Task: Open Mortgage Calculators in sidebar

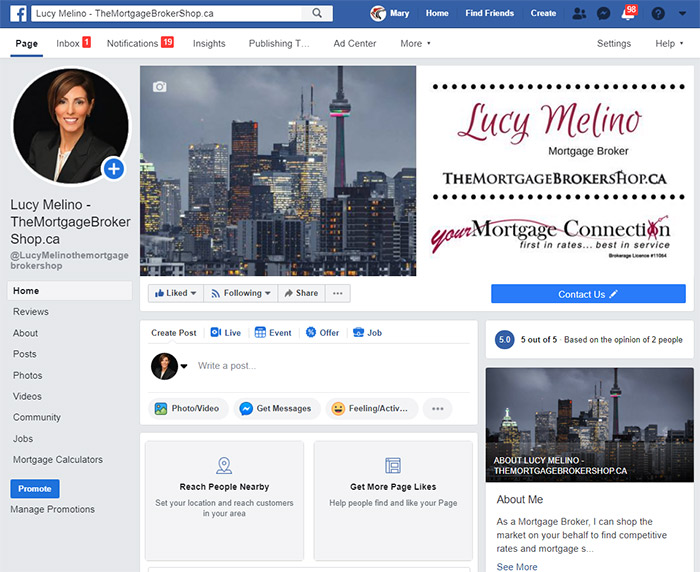Action: tap(58, 460)
